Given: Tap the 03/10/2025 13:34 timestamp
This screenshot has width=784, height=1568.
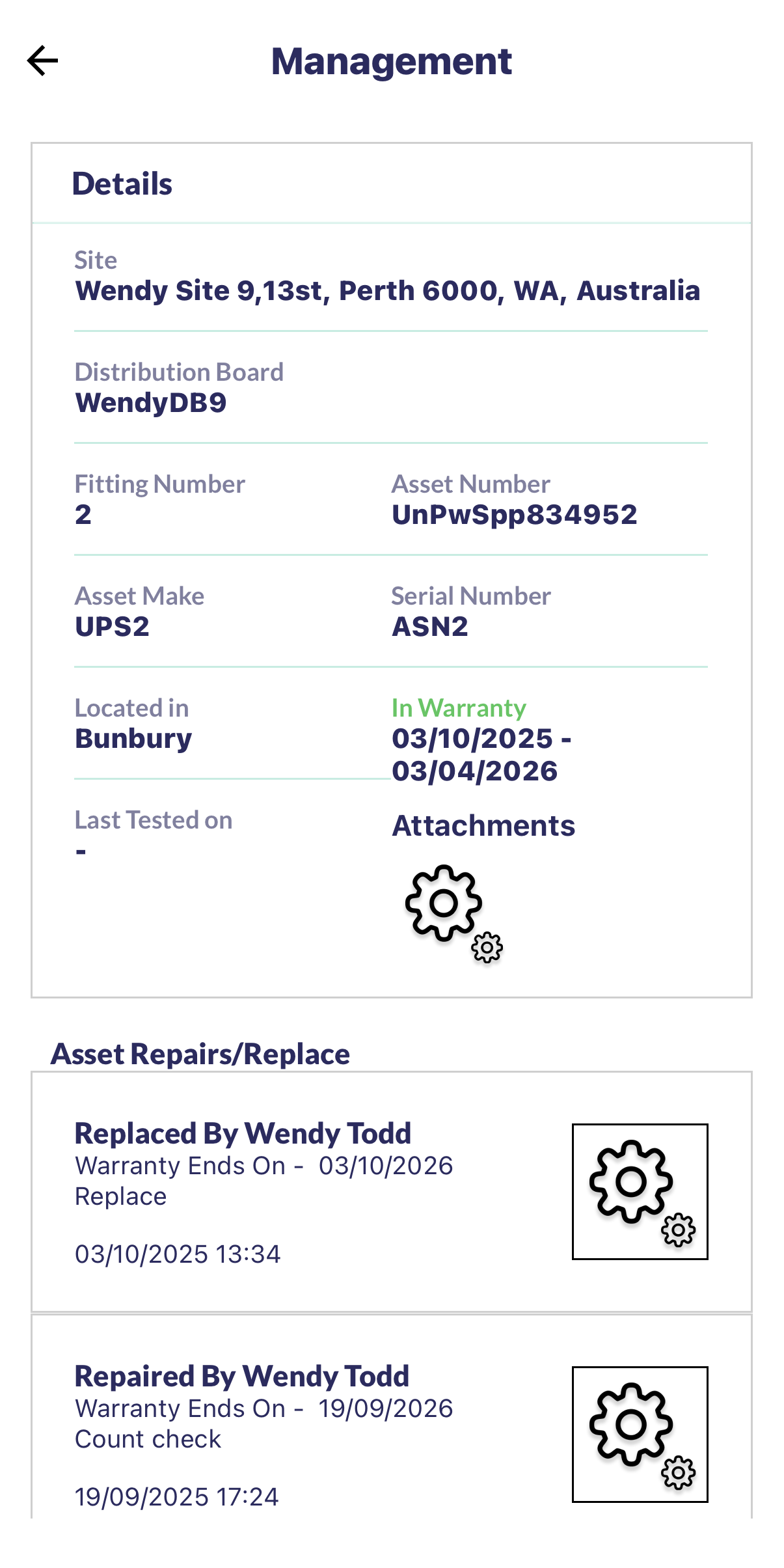Looking at the screenshot, I should coord(178,1254).
